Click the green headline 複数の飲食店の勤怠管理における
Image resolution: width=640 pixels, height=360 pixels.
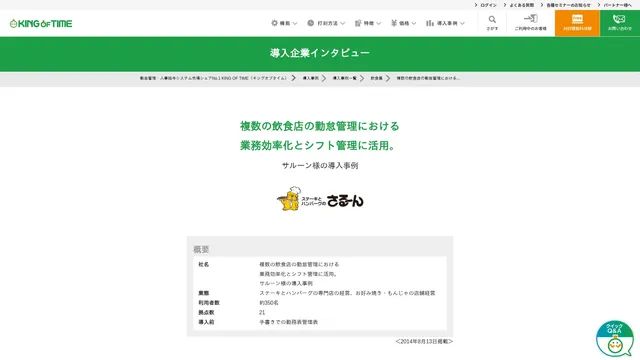320,126
